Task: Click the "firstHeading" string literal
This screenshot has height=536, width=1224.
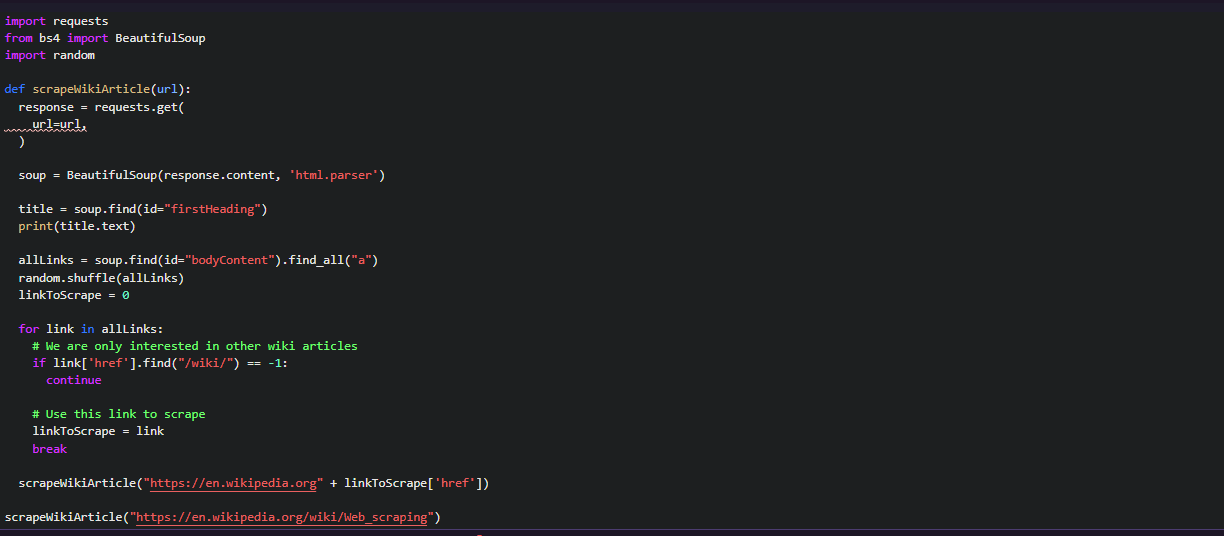Action: pos(211,209)
